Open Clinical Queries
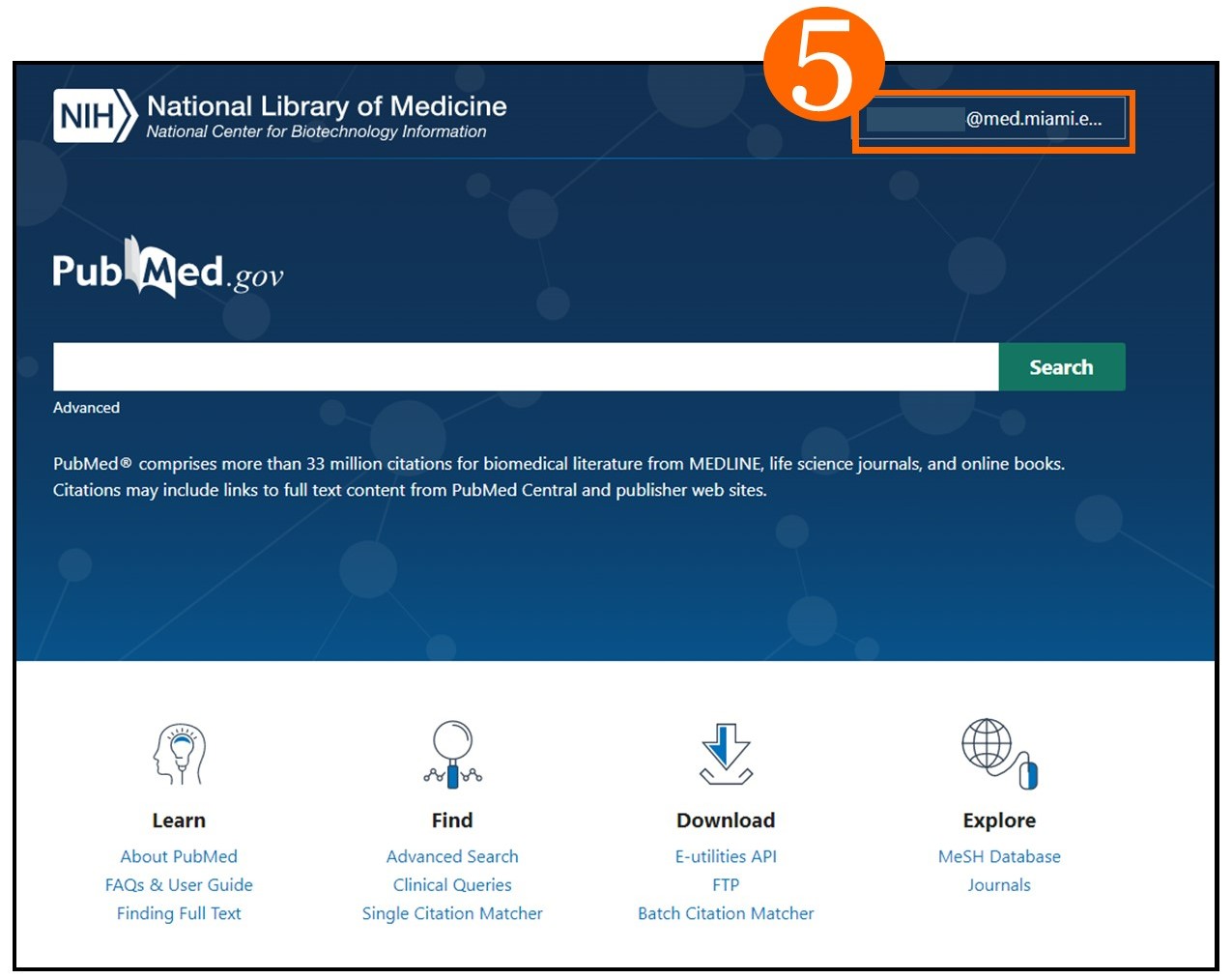Image resolution: width=1232 pixels, height=979 pixels. [x=451, y=884]
